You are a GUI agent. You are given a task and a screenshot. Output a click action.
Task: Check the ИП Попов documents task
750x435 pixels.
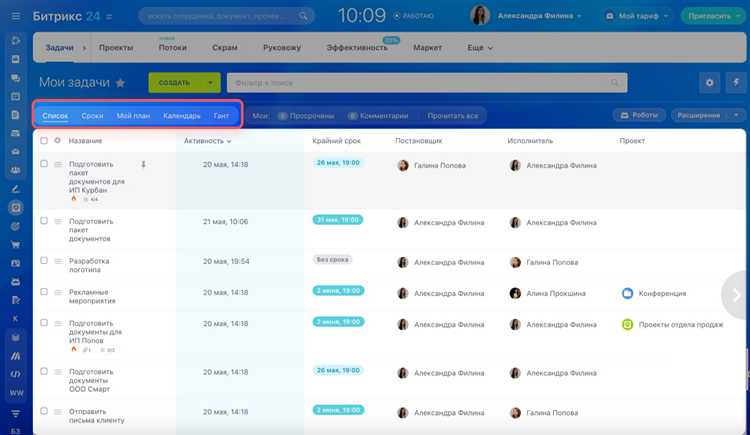click(x=44, y=323)
